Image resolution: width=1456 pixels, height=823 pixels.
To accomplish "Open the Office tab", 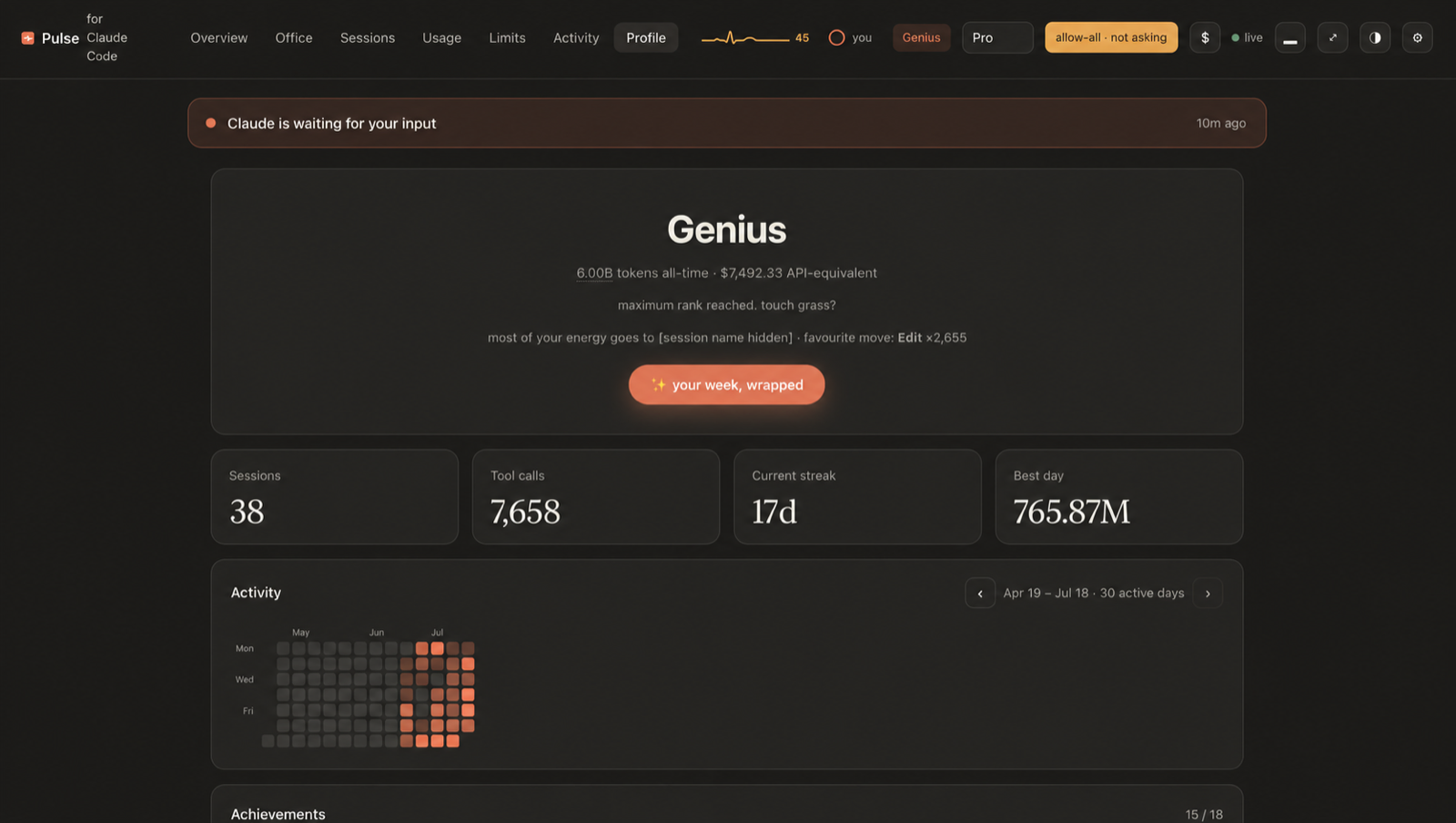I will pyautogui.click(x=294, y=37).
